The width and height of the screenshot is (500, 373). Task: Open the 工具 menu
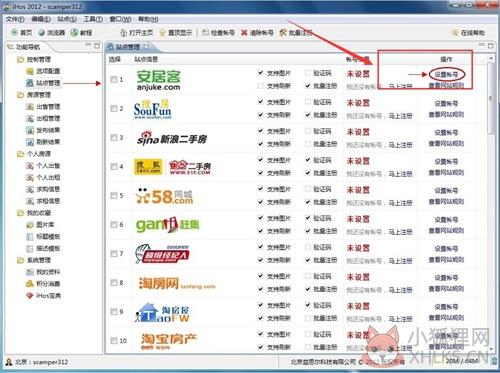click(93, 19)
